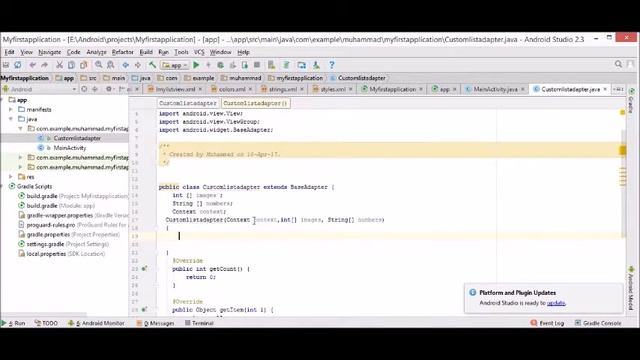Navigate forward with the right arrow icon
Screen dimensions: 640x360
[138, 65]
